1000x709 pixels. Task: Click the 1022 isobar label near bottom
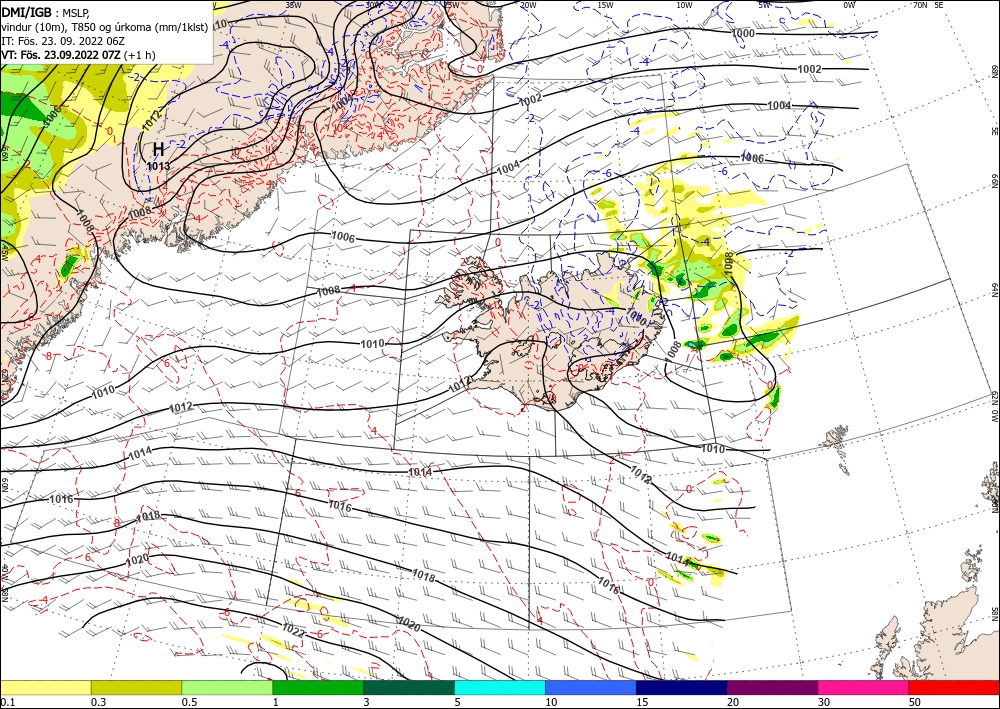click(293, 631)
